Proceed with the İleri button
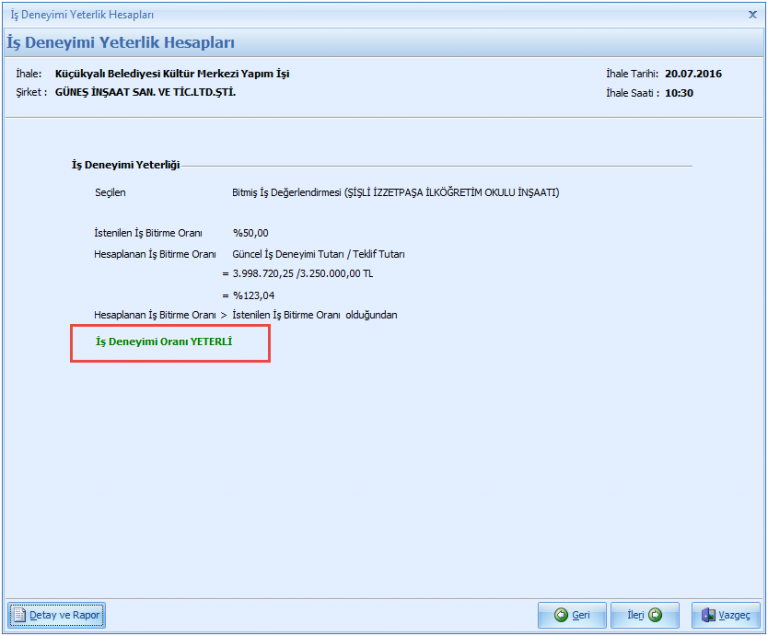 643,615
